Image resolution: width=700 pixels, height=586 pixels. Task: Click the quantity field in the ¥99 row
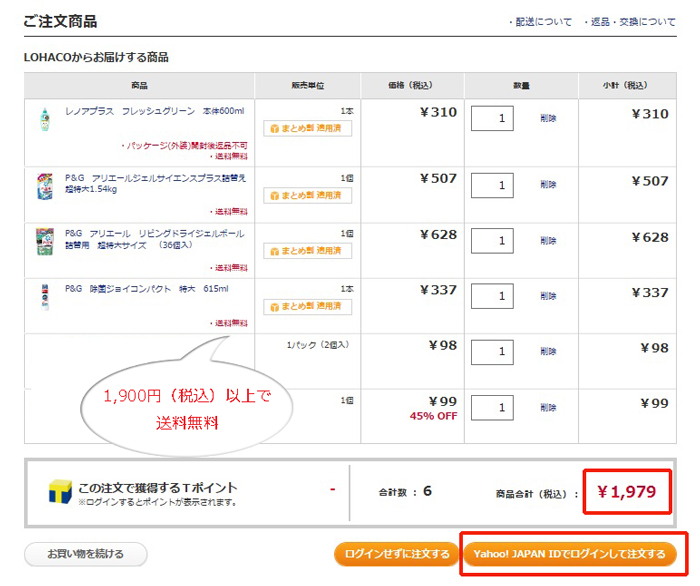492,407
